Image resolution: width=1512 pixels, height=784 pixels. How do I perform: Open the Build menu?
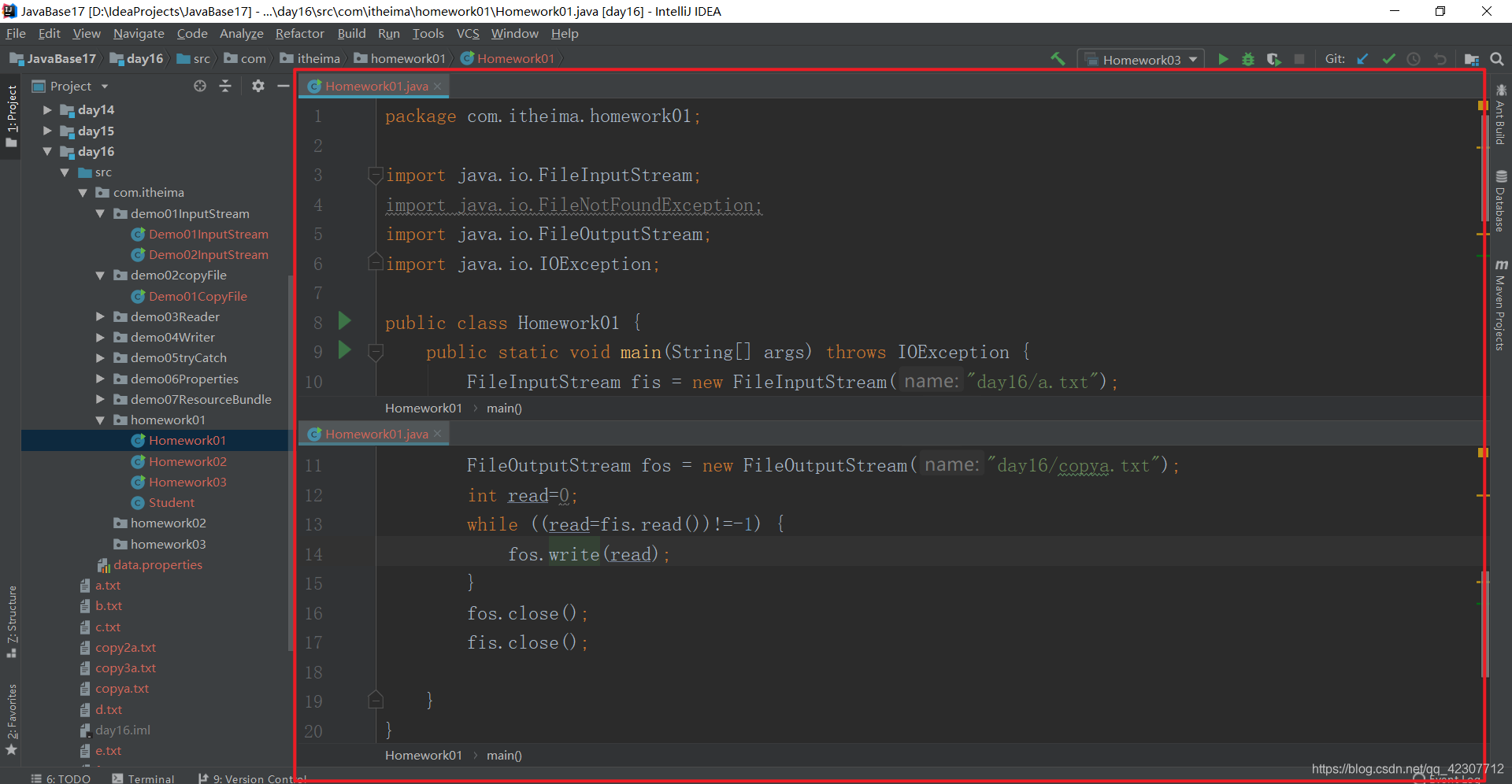[351, 33]
